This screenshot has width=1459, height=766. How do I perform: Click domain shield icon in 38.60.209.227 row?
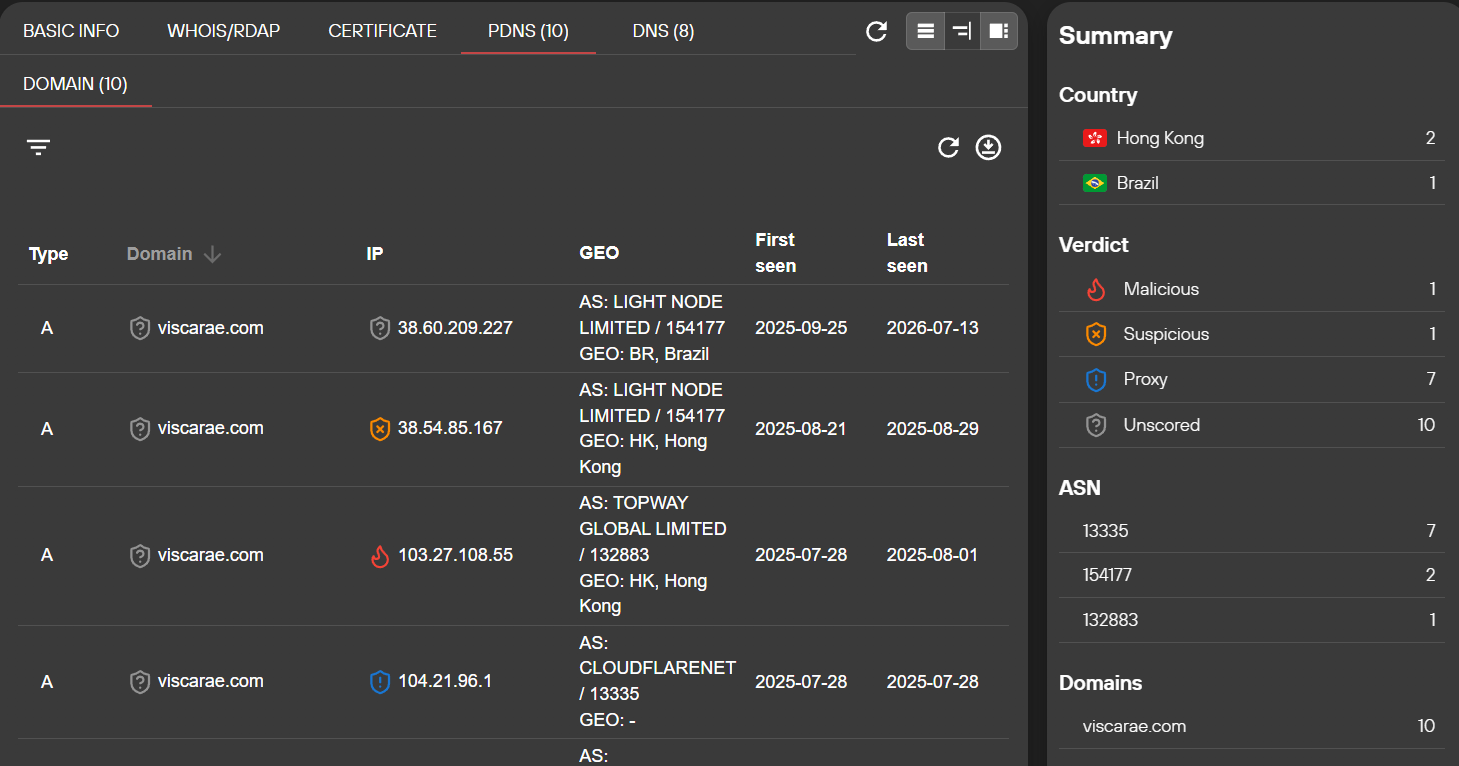[x=140, y=328]
